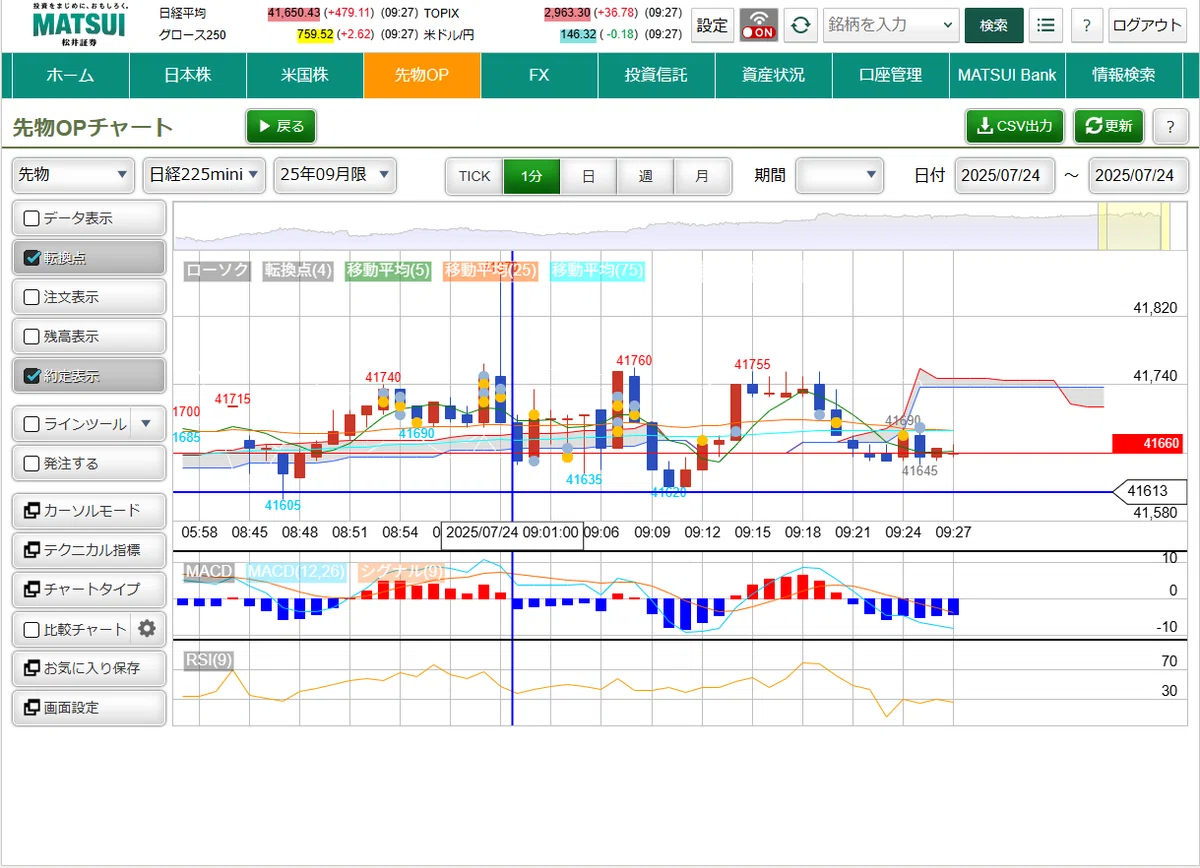Open カーソルモード window

coord(89,510)
